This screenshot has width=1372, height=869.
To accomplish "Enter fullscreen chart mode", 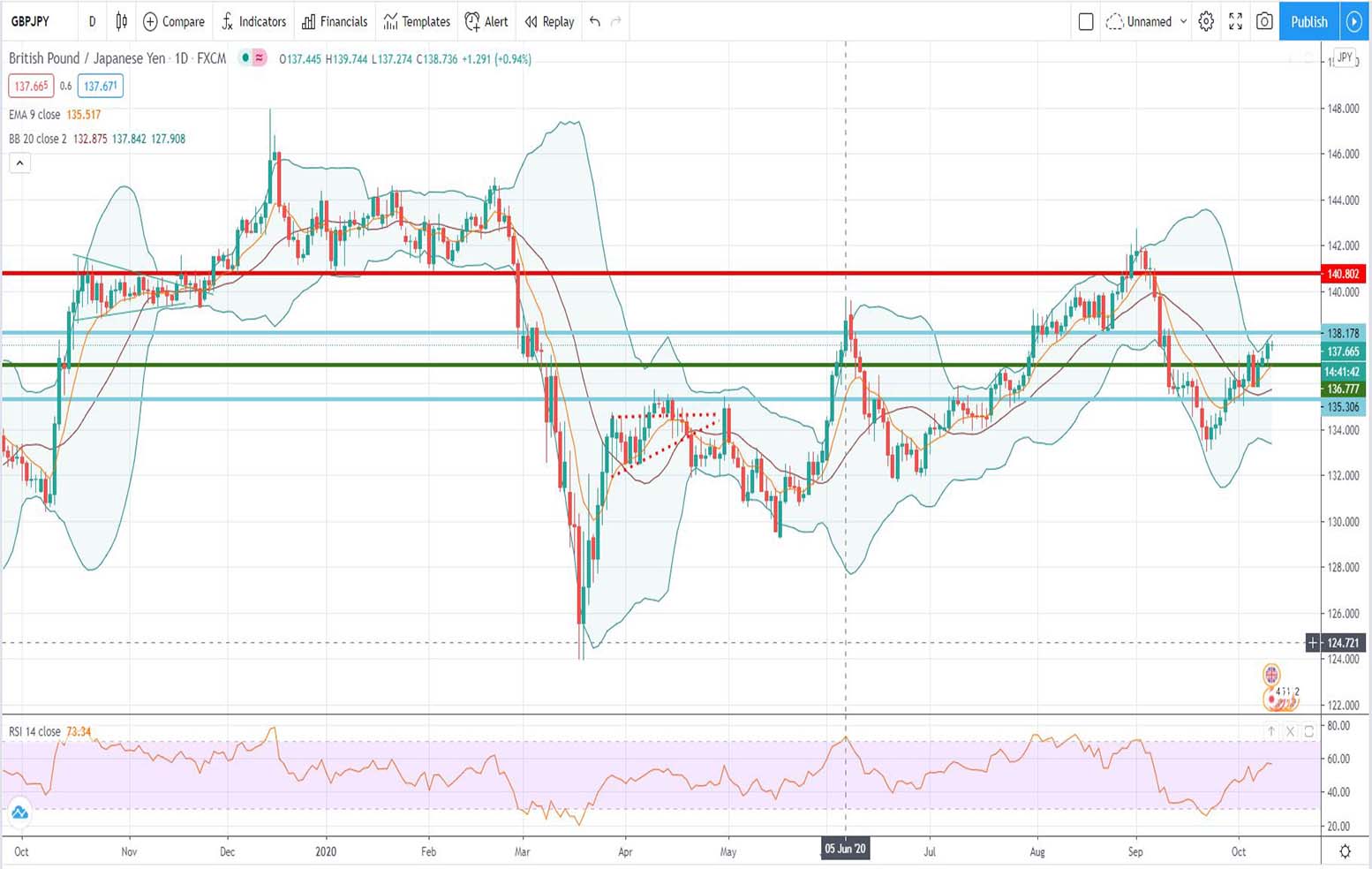I will coord(1235,21).
